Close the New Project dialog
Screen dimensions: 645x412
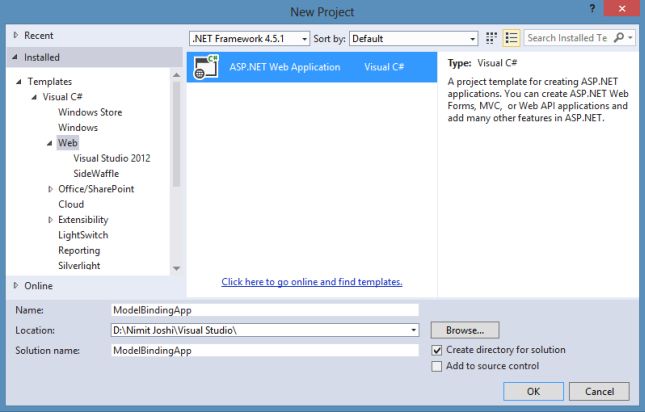(x=622, y=8)
